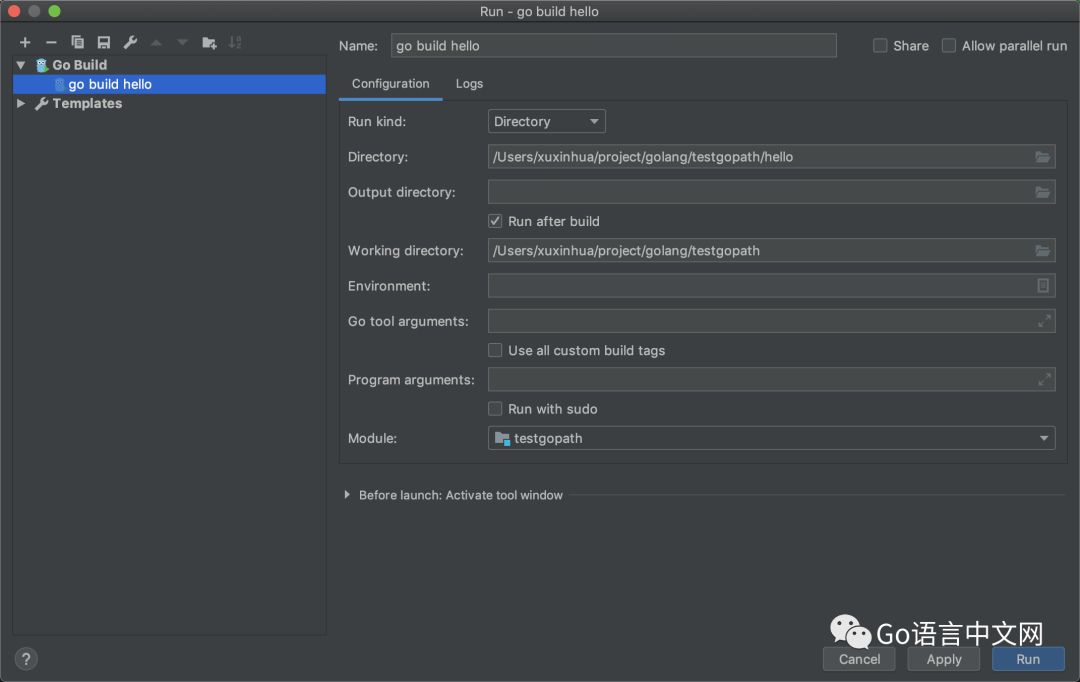This screenshot has height=682, width=1080.
Task: Click the Copy Configuration icon
Action: [x=77, y=42]
